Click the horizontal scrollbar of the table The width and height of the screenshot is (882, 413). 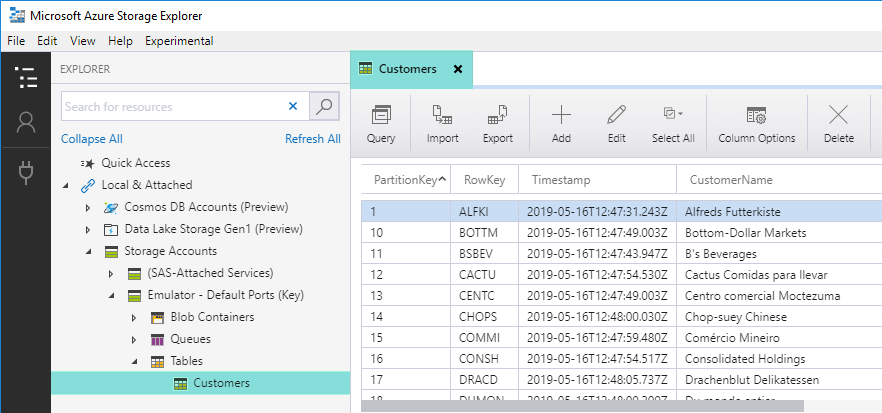coord(582,406)
